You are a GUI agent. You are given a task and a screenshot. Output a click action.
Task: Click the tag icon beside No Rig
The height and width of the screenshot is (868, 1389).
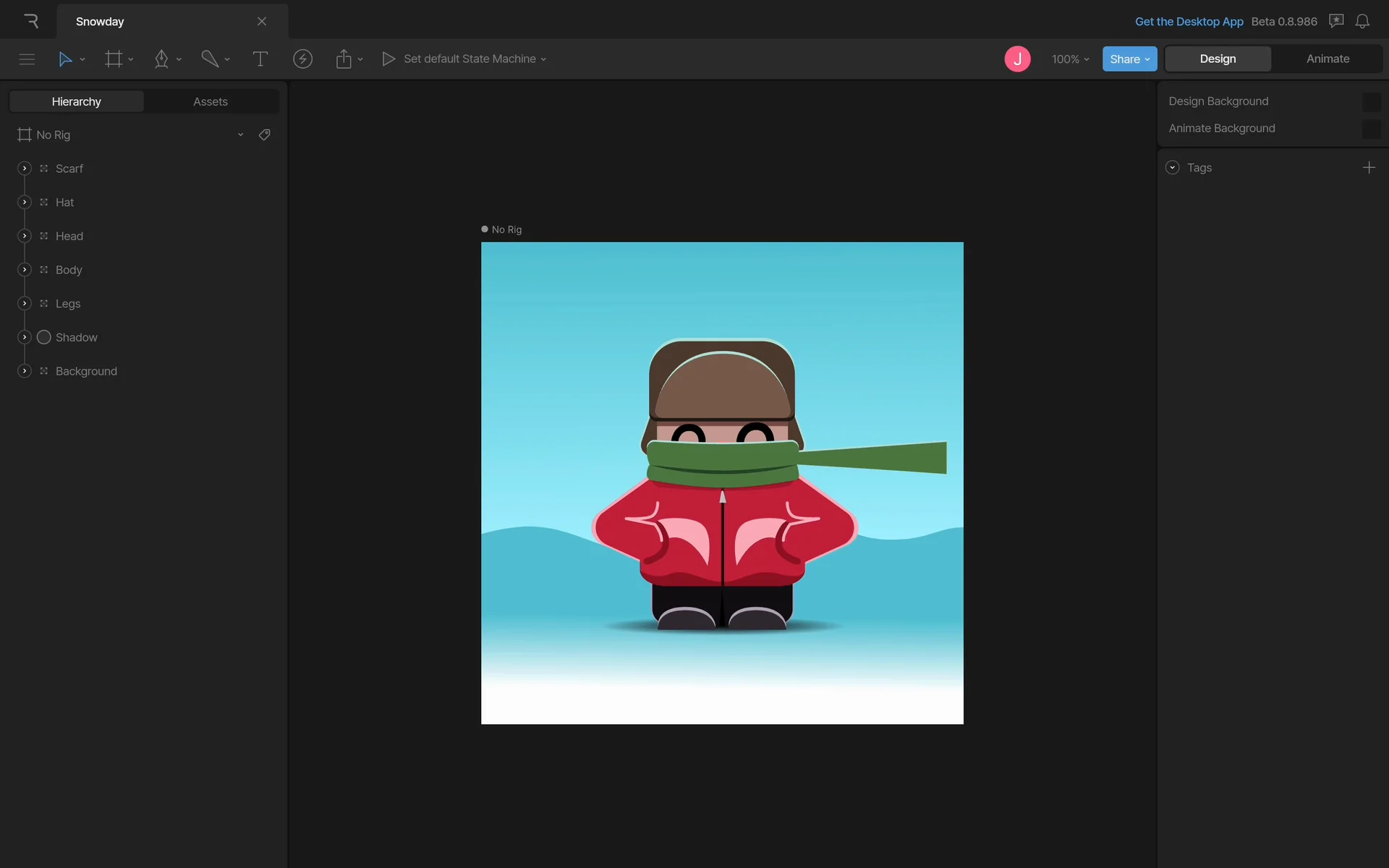[x=265, y=135]
